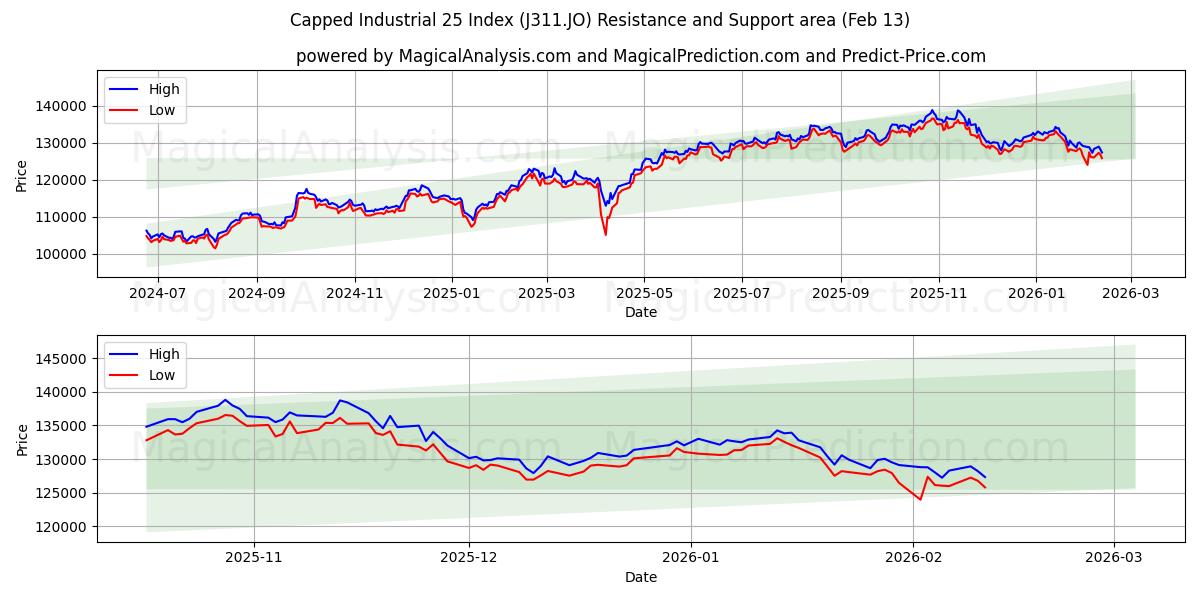Click the Low legend line sample in bottom chart
The width and height of the screenshot is (1200, 600).
point(122,374)
